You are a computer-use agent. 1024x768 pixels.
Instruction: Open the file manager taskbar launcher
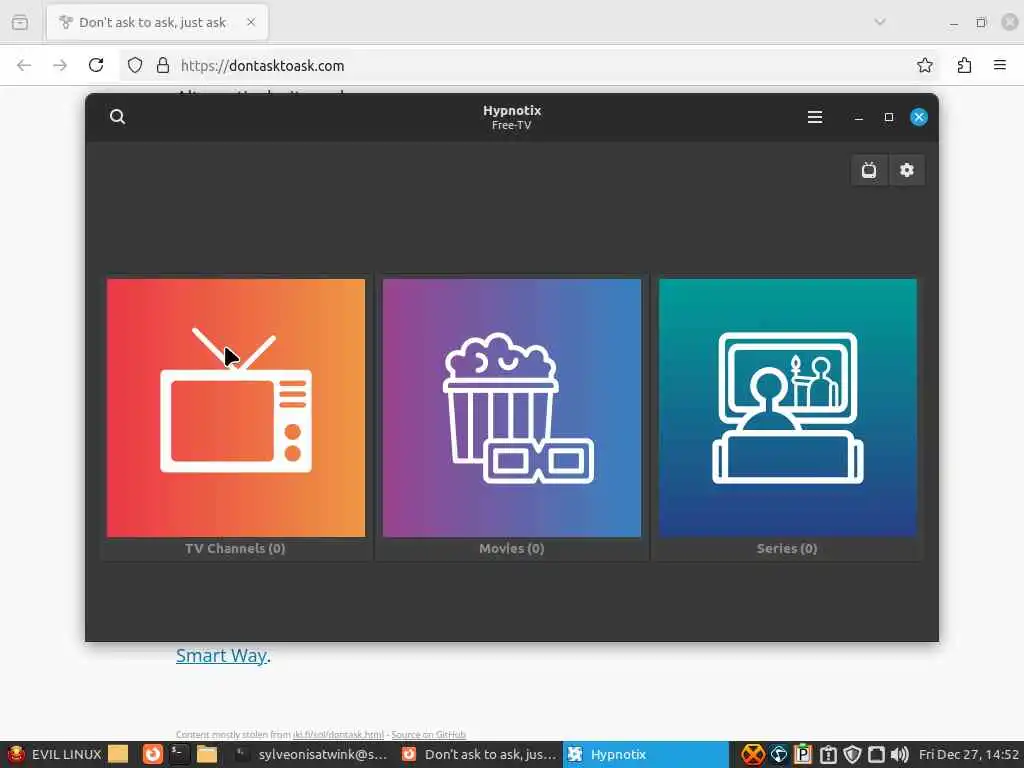pyautogui.click(x=207, y=754)
